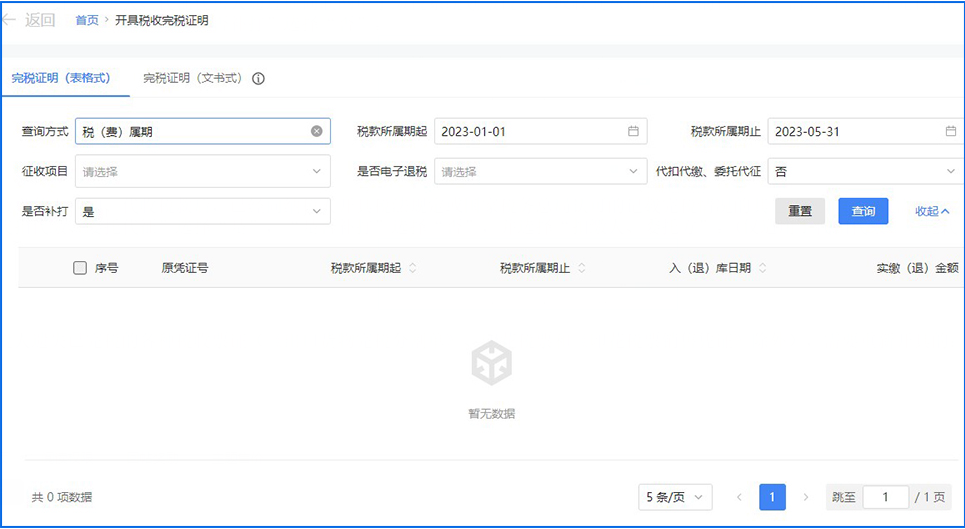Click the info icon beside 完税证明（文书式）
This screenshot has width=965, height=529.
tap(258, 79)
